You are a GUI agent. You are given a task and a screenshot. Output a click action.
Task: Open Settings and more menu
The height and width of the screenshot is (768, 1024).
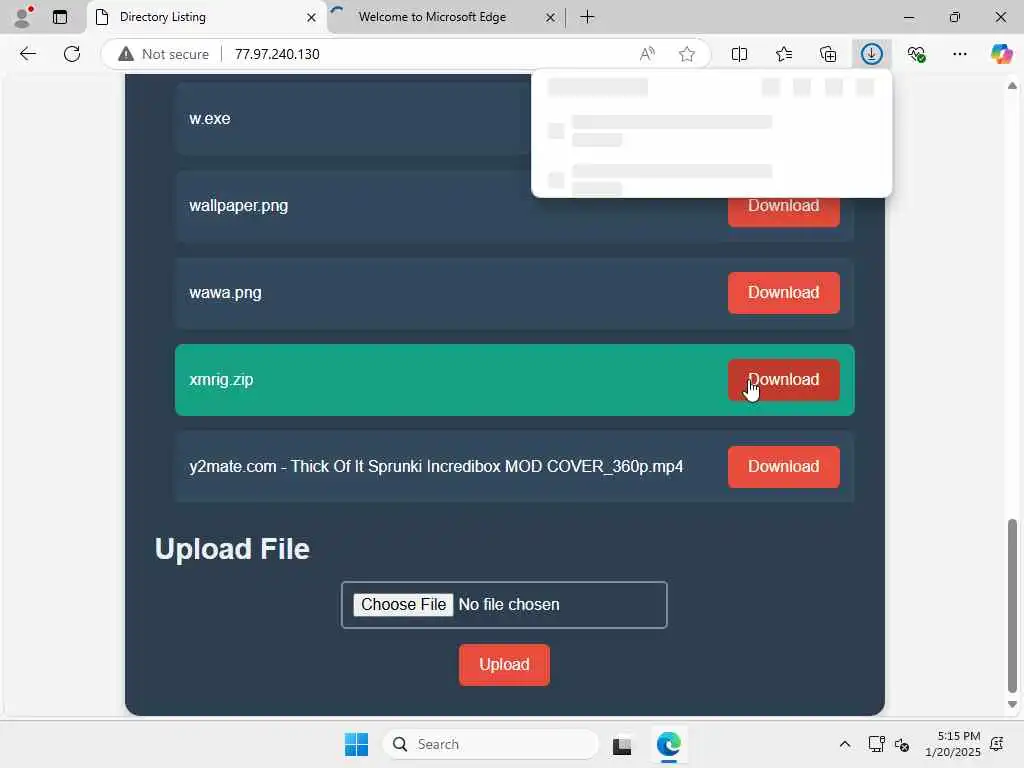(x=959, y=54)
